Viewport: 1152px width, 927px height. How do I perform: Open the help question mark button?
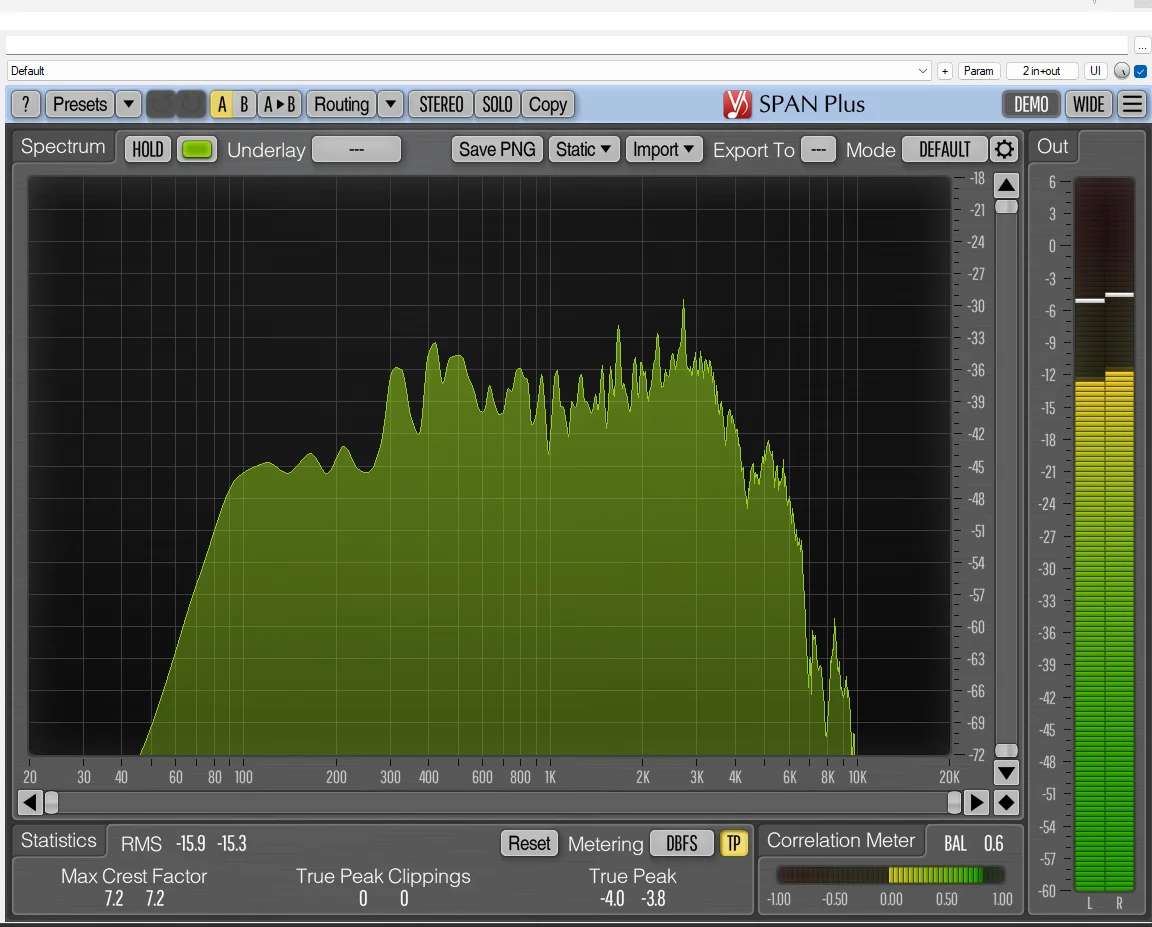point(26,104)
